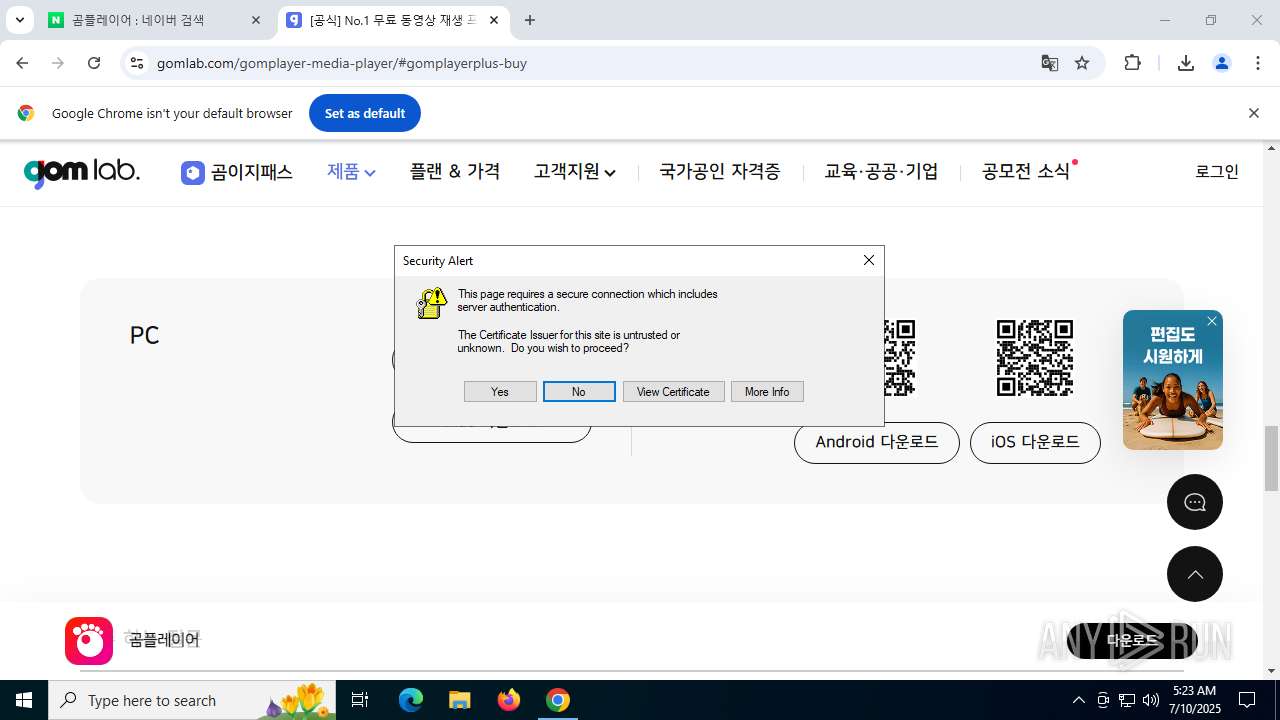Open the translate page icon
This screenshot has height=720, width=1280.
coord(1049,63)
